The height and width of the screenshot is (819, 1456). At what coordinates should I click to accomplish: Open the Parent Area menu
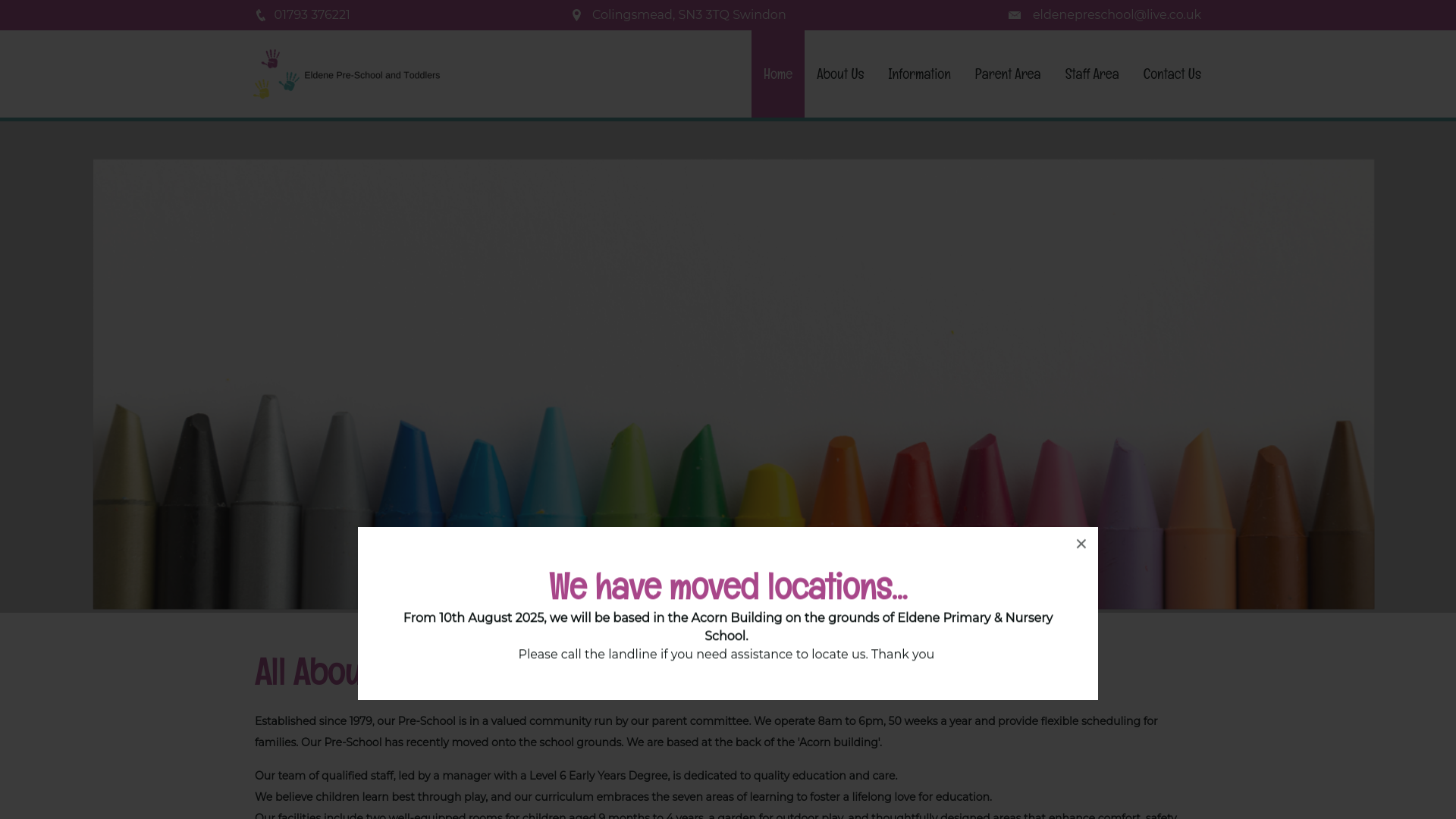click(1008, 74)
